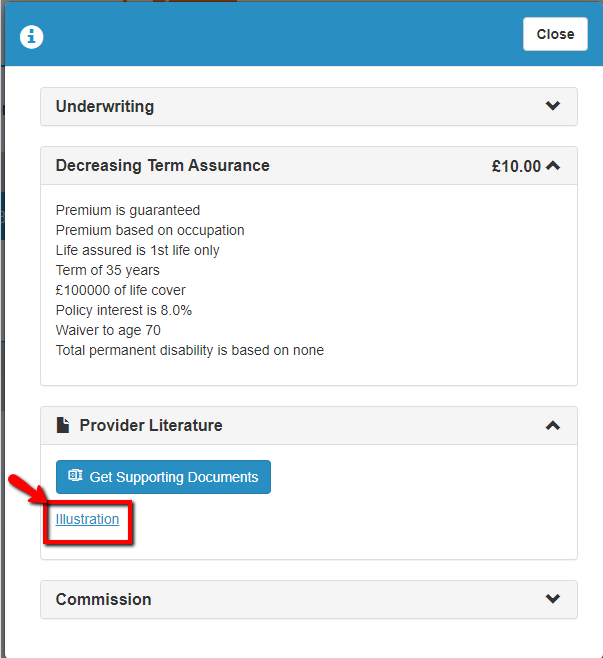The width and height of the screenshot is (603, 658).
Task: Collapse Decreasing Term Assurance using its chevron
Action: (x=553, y=166)
